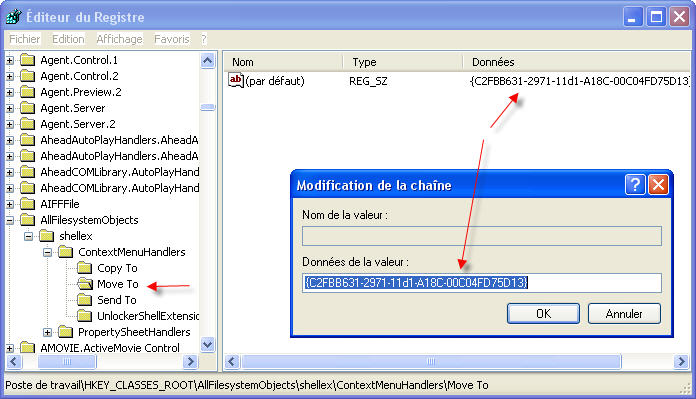The width and height of the screenshot is (696, 399).
Task: Click the Agent.Preview.2 folder icon
Action: [28, 92]
